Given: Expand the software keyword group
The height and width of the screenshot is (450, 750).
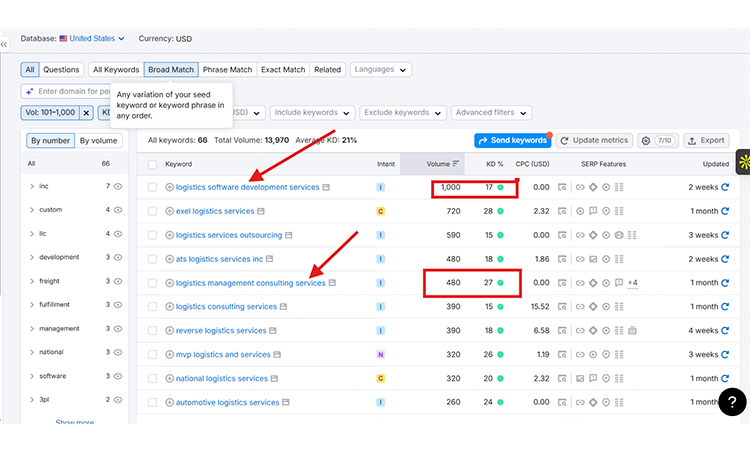Looking at the screenshot, I should [x=32, y=376].
